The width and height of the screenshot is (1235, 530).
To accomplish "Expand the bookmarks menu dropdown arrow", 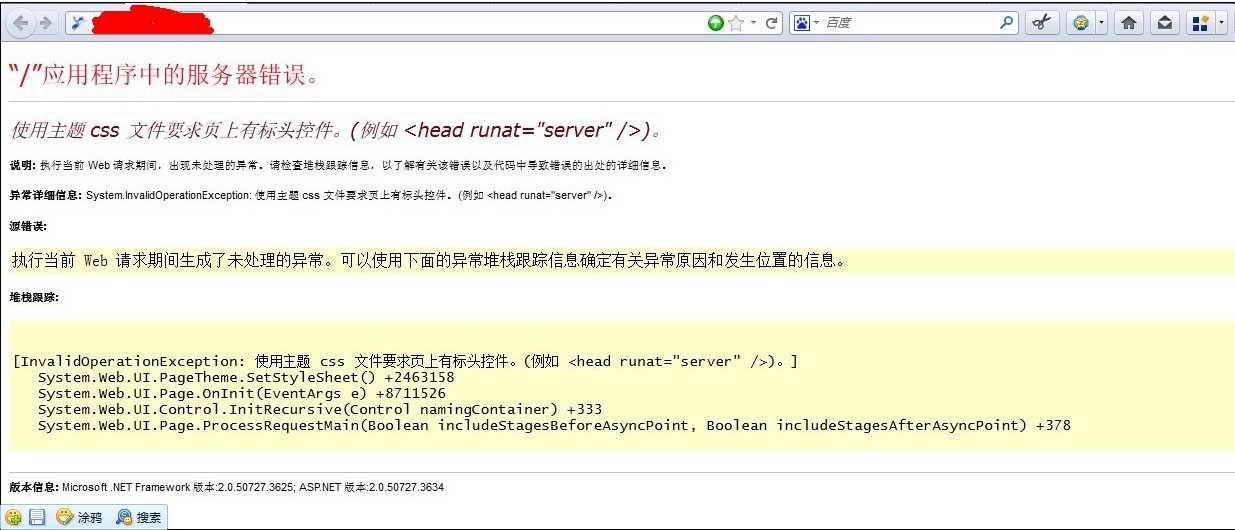I will (x=1221, y=23).
